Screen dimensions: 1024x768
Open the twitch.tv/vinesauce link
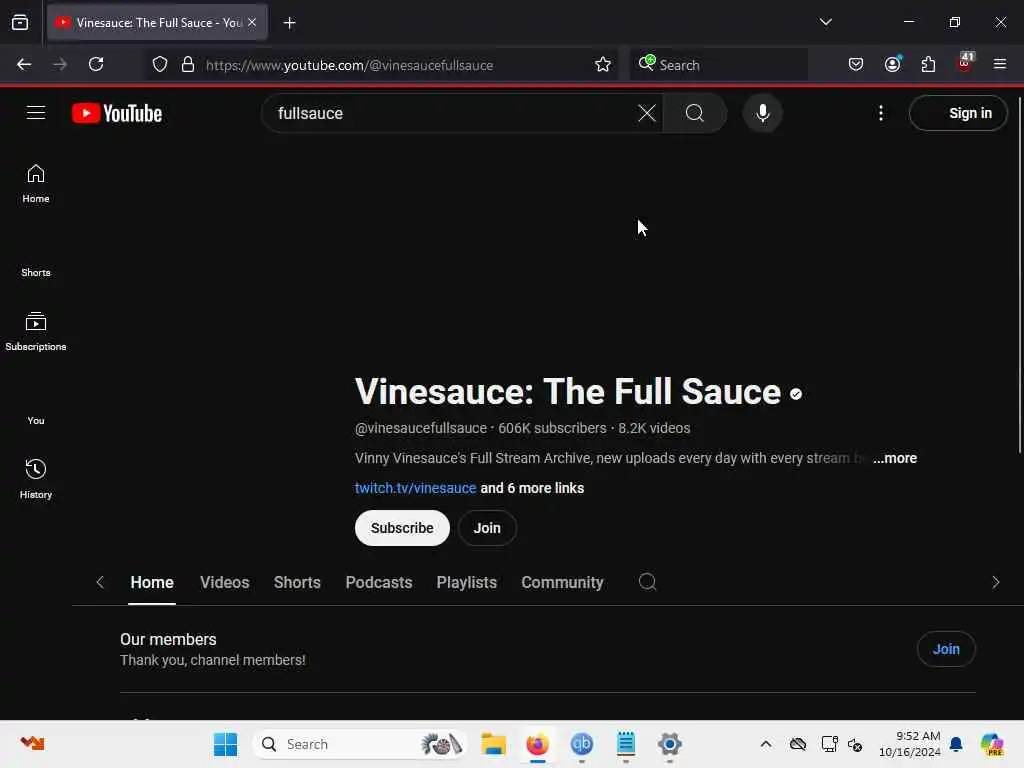click(x=415, y=488)
